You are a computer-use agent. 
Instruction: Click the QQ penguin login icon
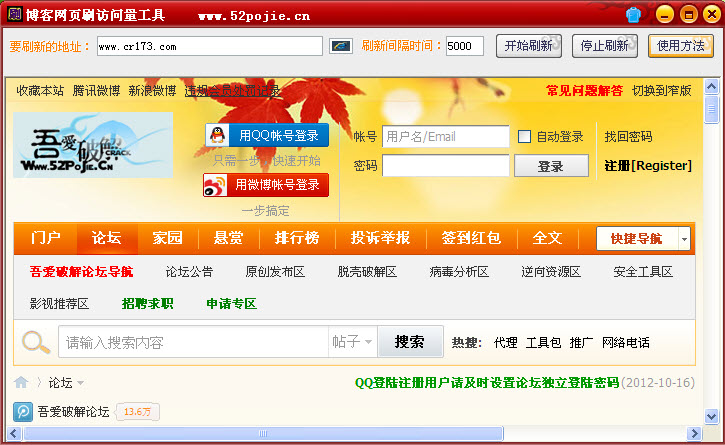(217, 135)
